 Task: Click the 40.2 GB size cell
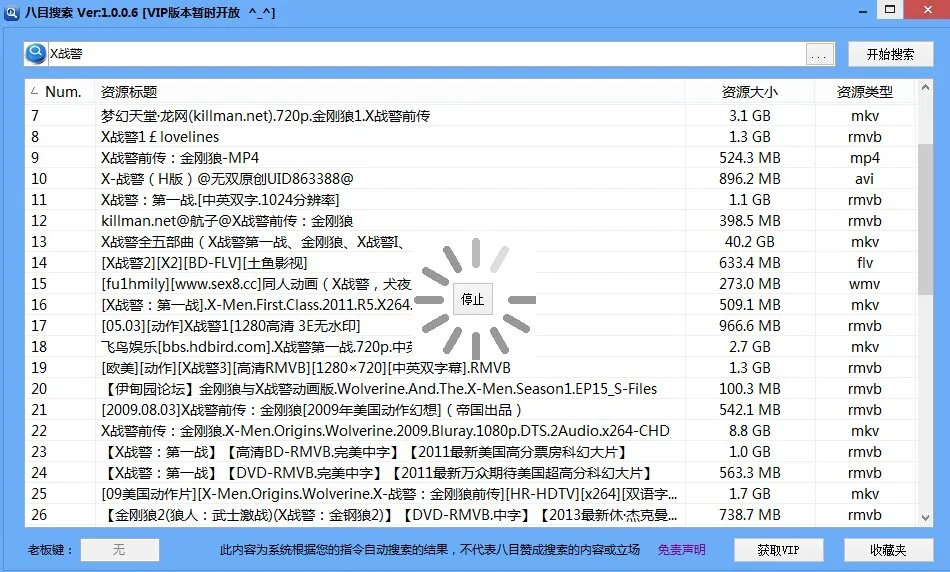point(749,242)
